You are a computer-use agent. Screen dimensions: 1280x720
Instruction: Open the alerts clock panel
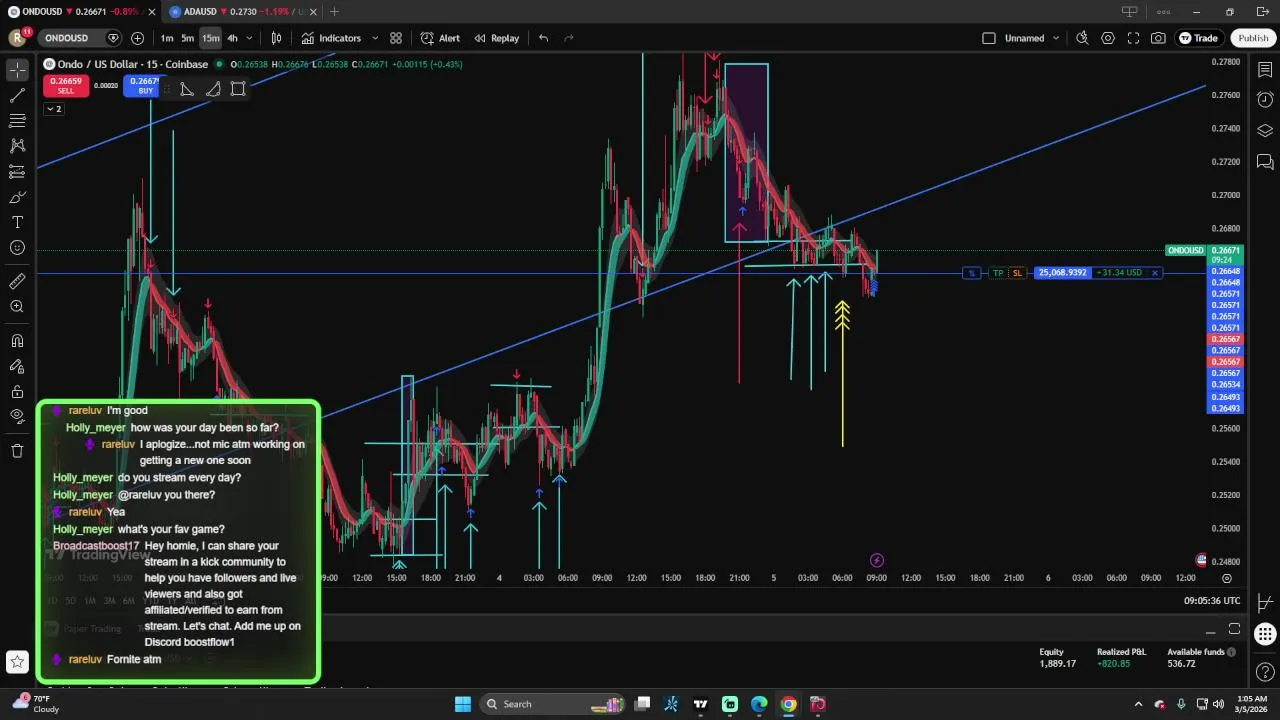(x=1265, y=100)
